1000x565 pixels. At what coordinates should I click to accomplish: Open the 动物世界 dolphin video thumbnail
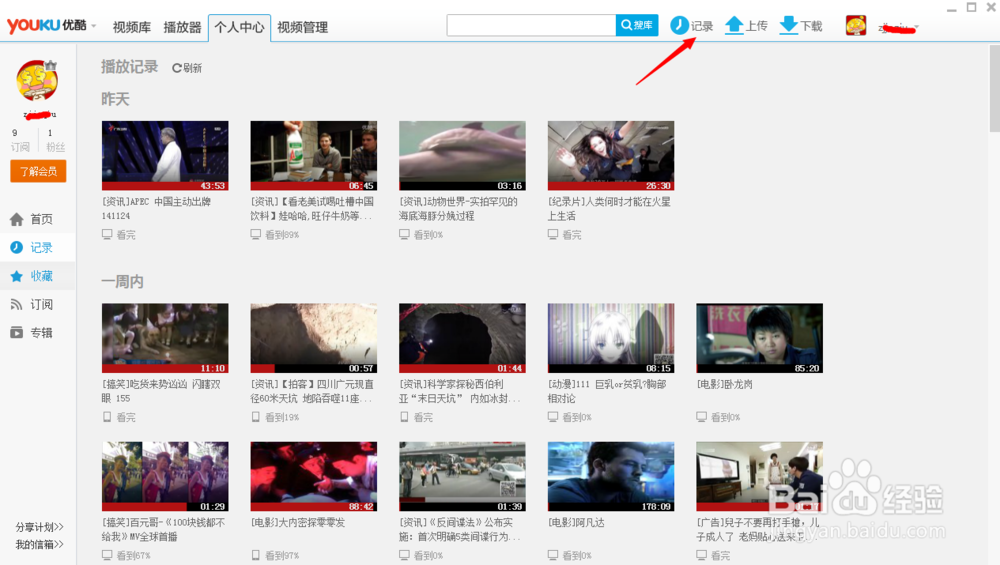[462, 156]
